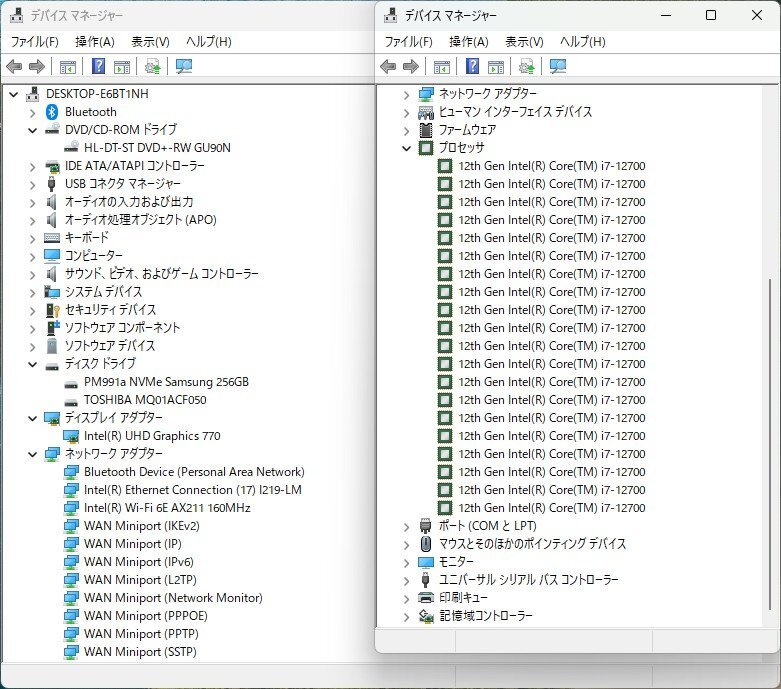Select Intel(R) UHD Graphics 770

[152, 436]
